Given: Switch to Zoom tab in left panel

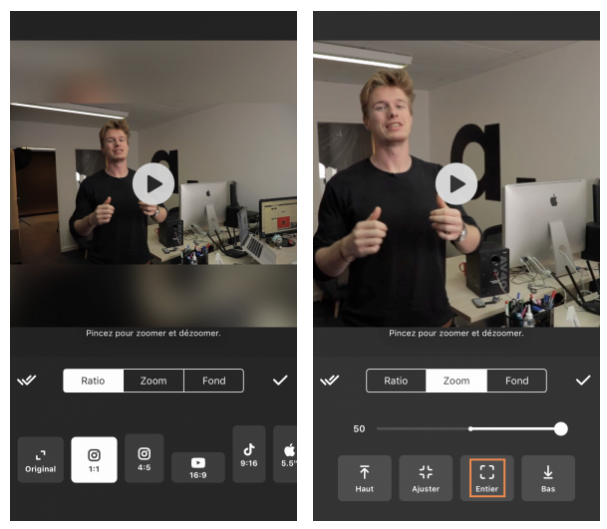Looking at the screenshot, I should click(153, 381).
